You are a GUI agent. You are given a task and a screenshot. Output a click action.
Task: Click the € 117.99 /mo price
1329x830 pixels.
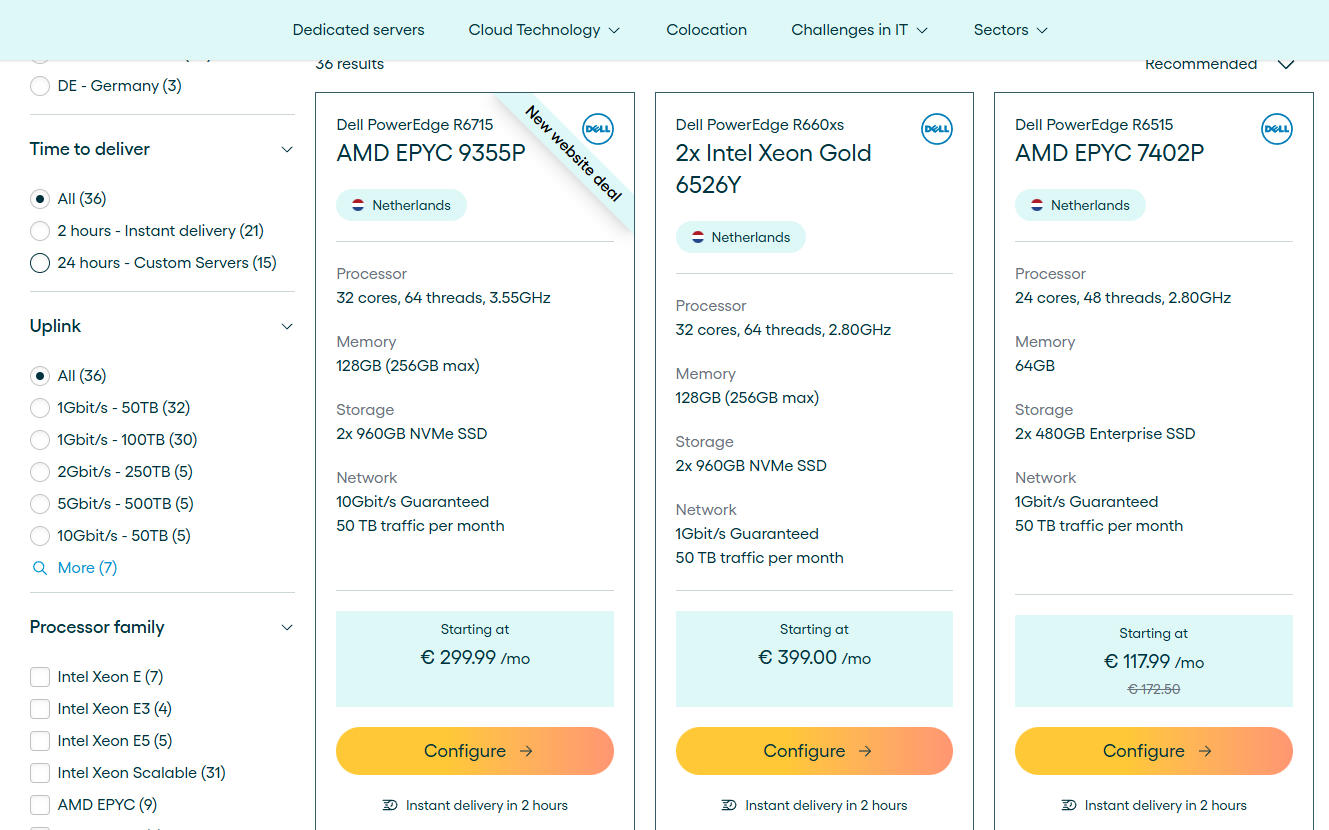tap(1154, 662)
